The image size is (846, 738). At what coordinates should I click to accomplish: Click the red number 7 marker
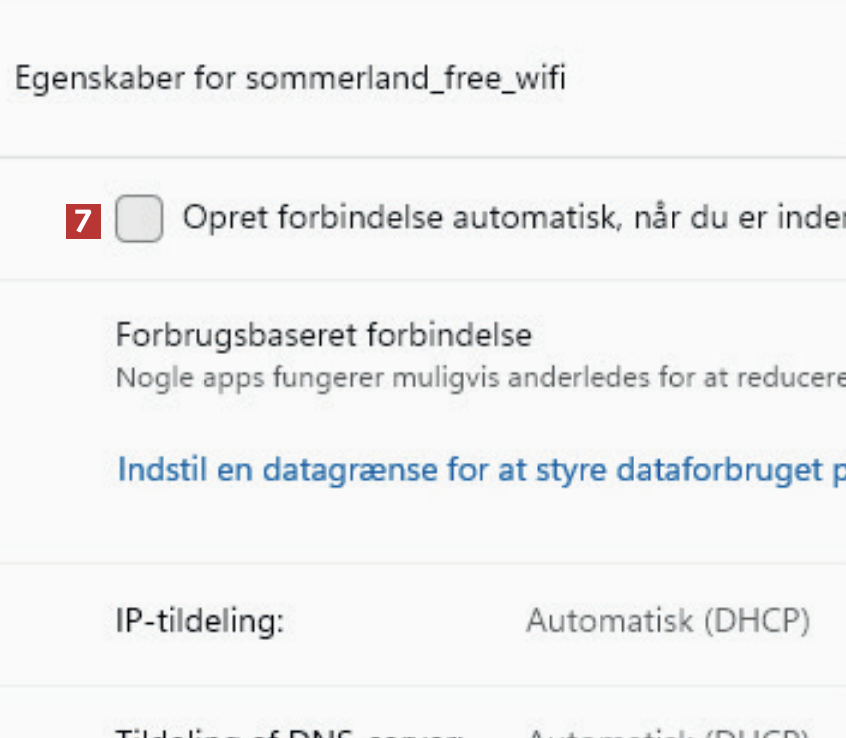click(86, 221)
